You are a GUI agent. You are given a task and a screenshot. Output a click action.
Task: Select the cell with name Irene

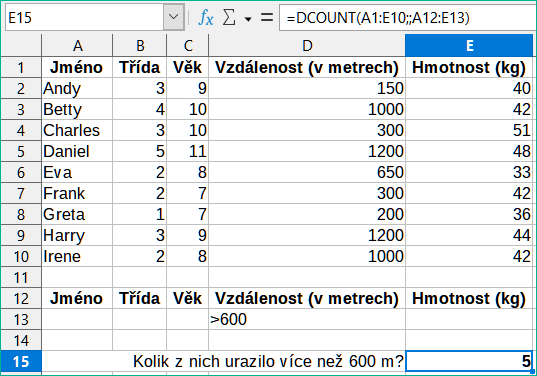click(x=77, y=256)
